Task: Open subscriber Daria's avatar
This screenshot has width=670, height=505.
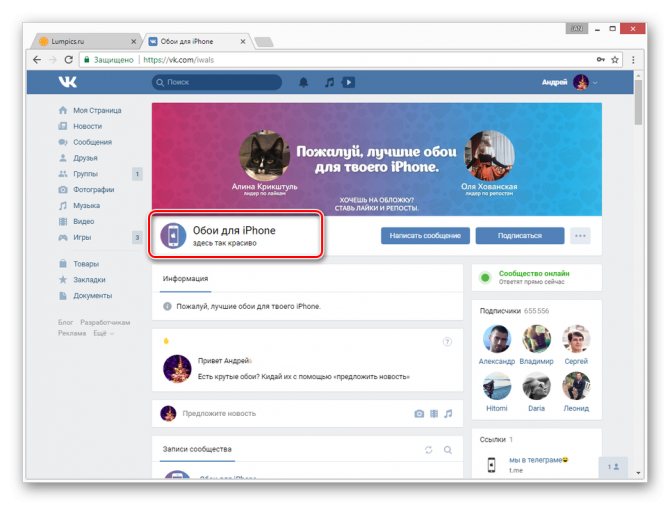Action: [x=537, y=386]
